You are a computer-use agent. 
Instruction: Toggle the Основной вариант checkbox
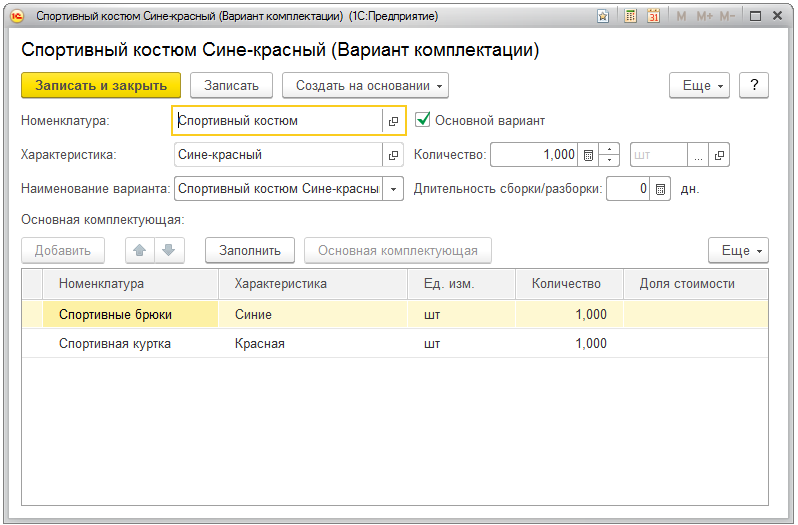tap(422, 120)
